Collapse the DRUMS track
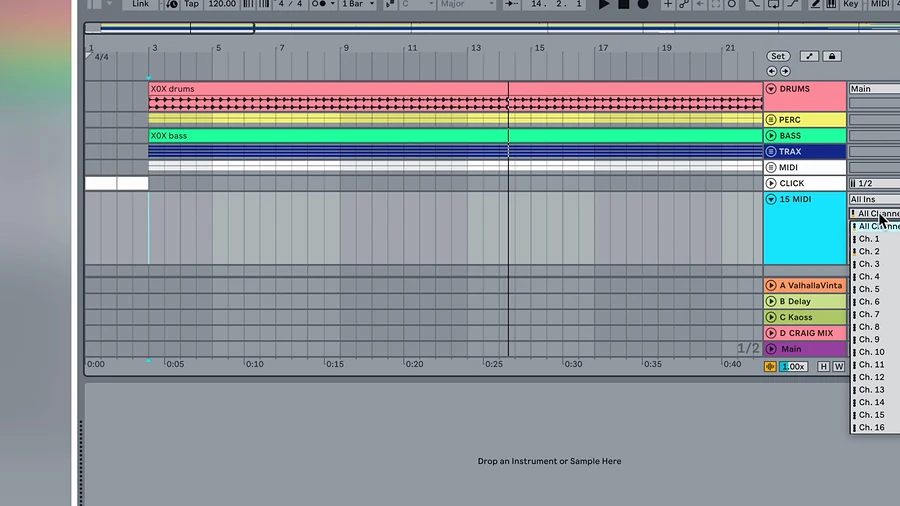Viewport: 900px width, 506px height. (x=771, y=89)
